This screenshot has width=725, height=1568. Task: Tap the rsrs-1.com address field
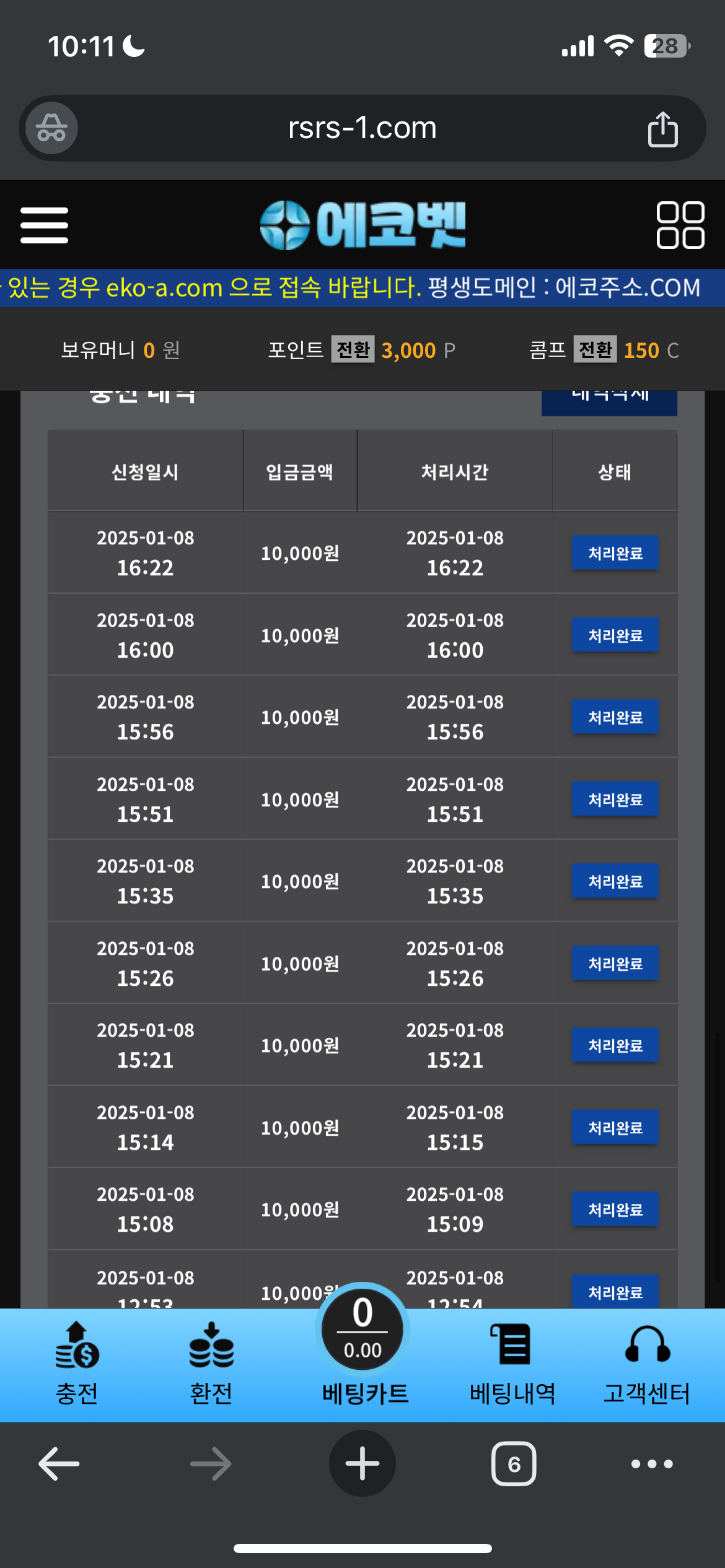pyautogui.click(x=362, y=128)
